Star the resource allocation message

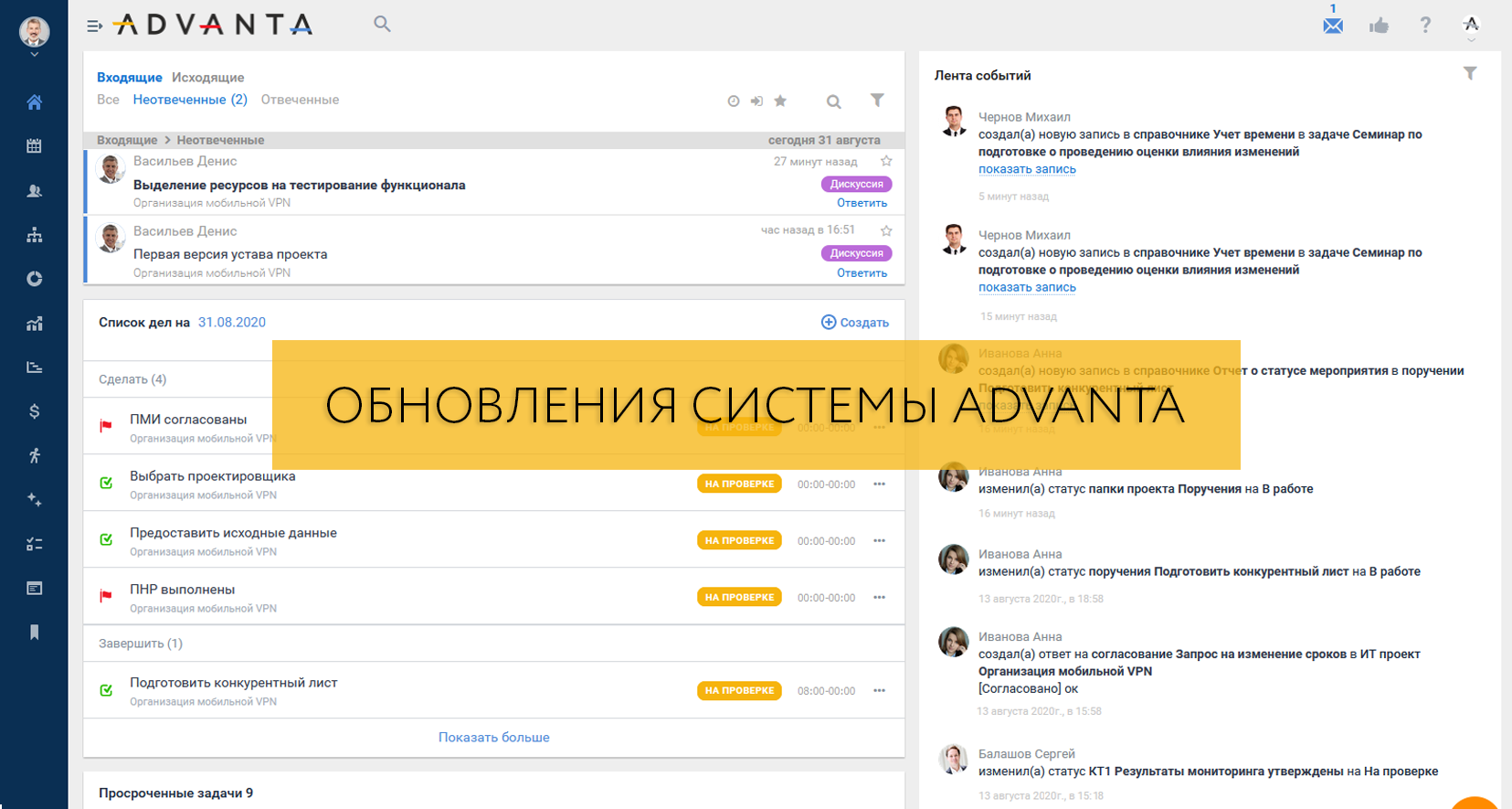pos(885,162)
